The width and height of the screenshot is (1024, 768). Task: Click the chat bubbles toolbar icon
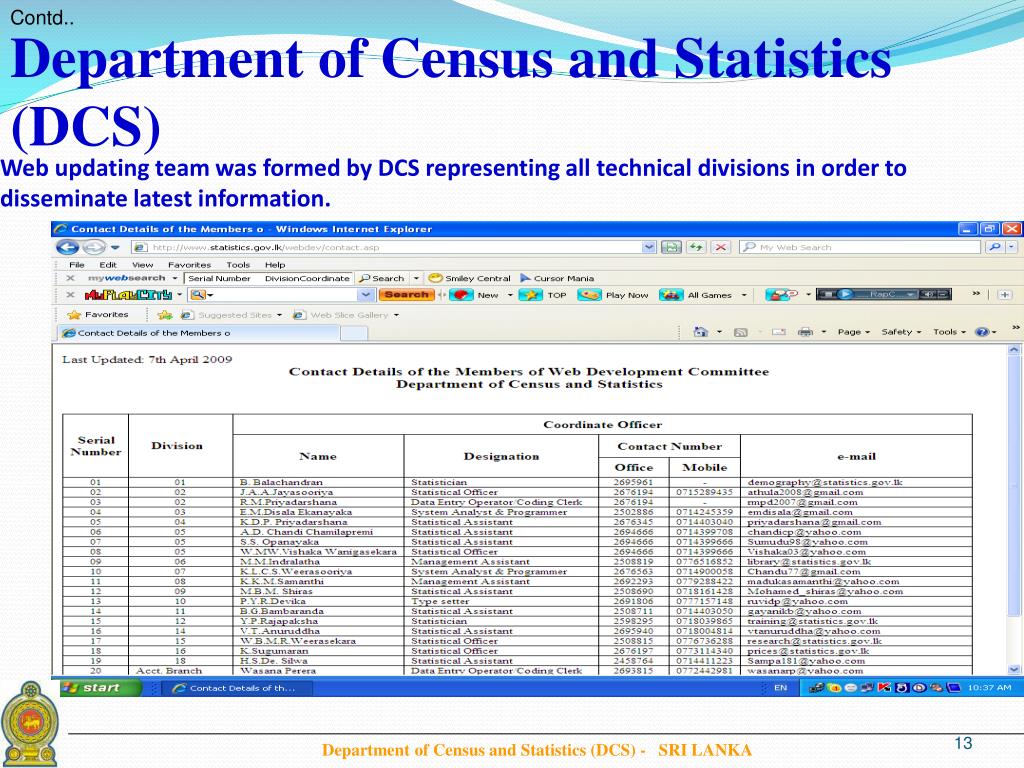click(x=781, y=295)
